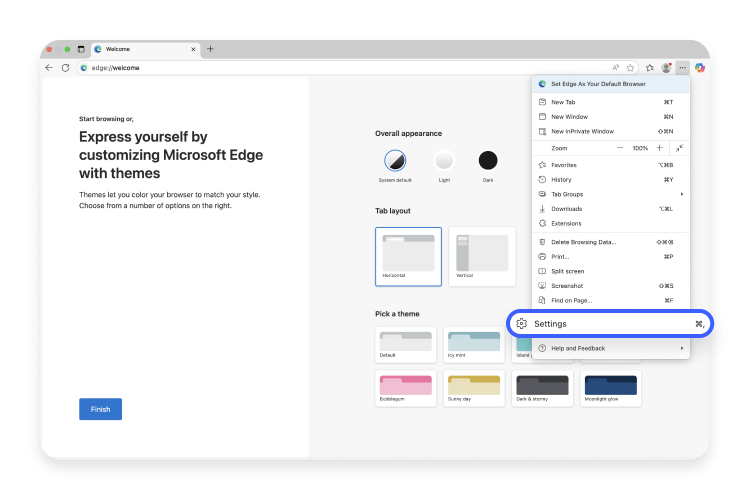750x500 pixels.
Task: Click the Screenshot icon in menu
Action: coord(542,286)
